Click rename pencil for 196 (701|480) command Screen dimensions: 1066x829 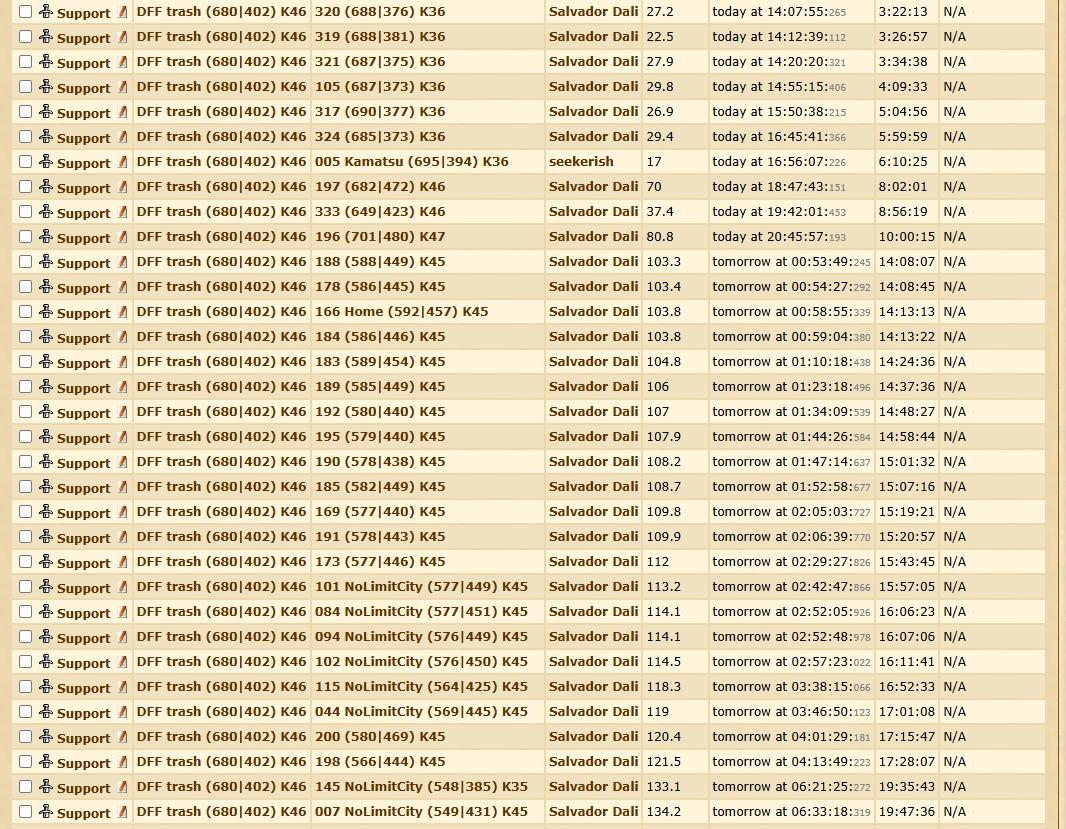tap(123, 237)
